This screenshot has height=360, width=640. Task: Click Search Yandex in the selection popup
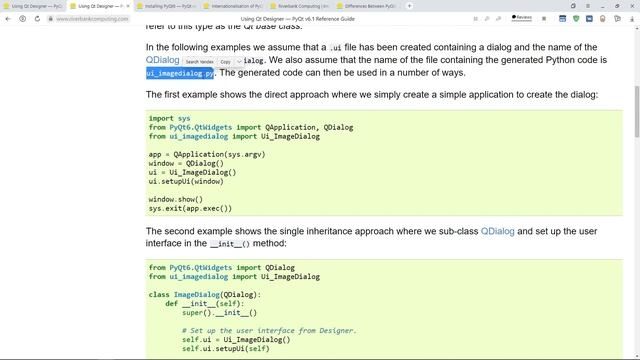(199, 62)
